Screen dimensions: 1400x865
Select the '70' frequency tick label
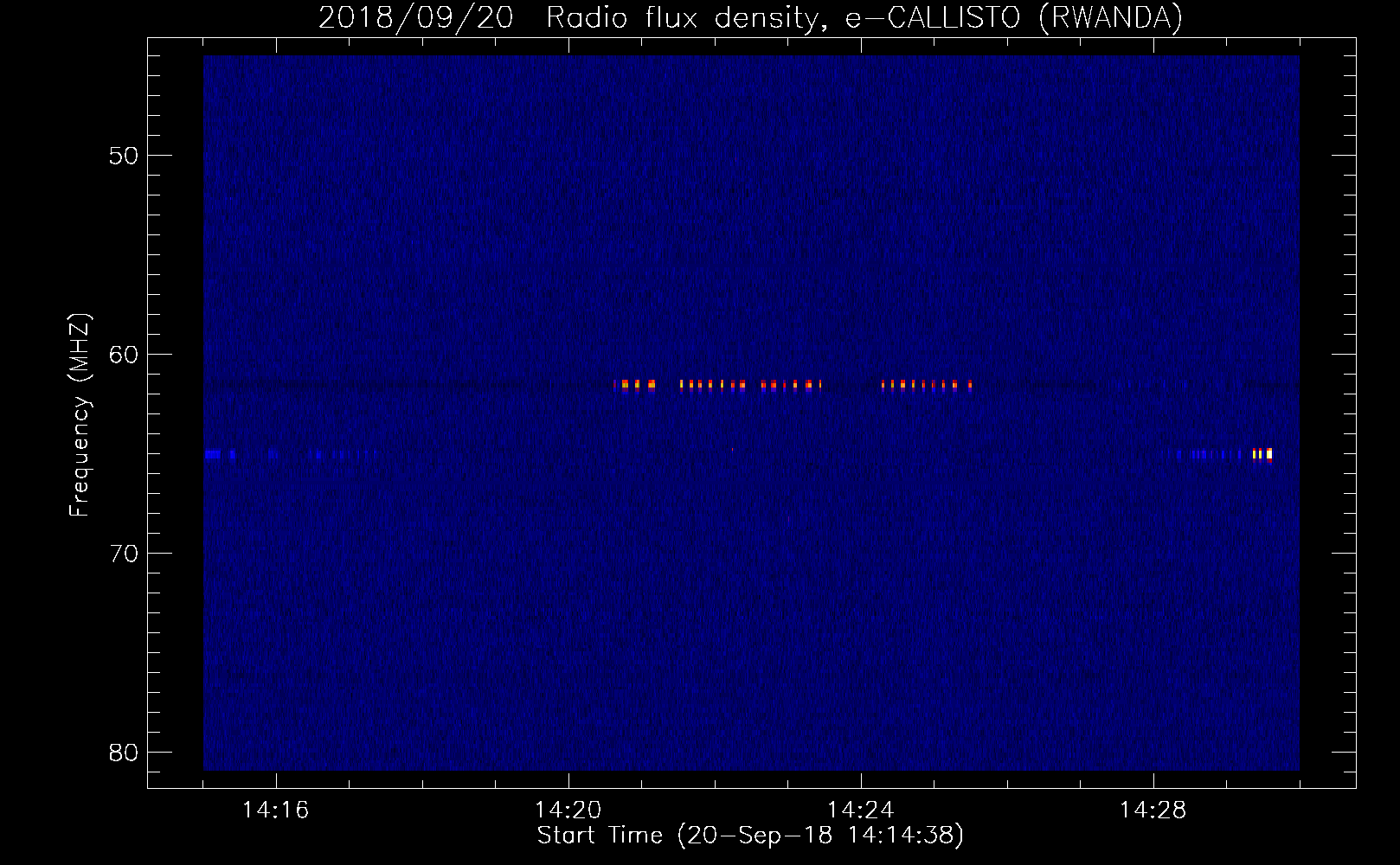tap(124, 554)
